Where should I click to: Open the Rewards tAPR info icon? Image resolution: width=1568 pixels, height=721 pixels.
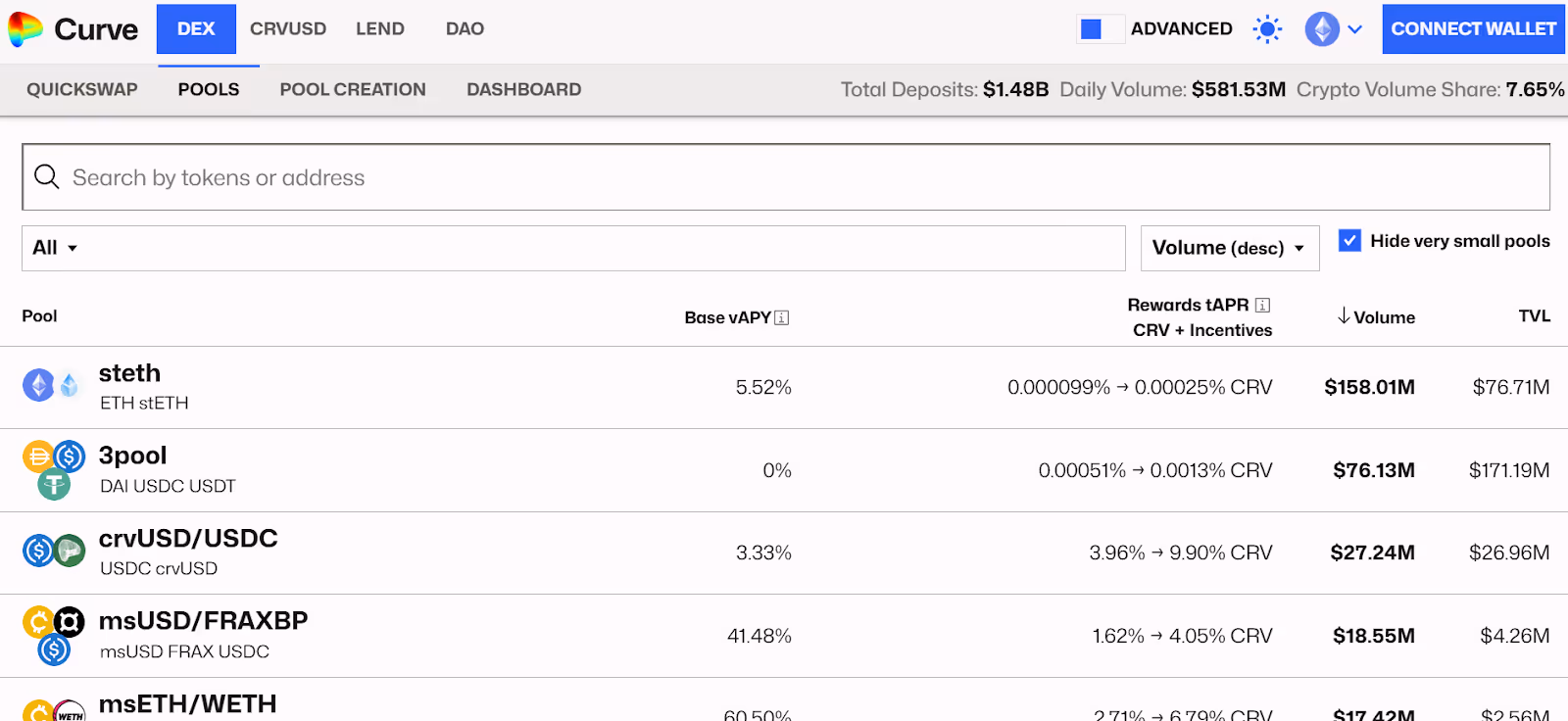(1262, 305)
